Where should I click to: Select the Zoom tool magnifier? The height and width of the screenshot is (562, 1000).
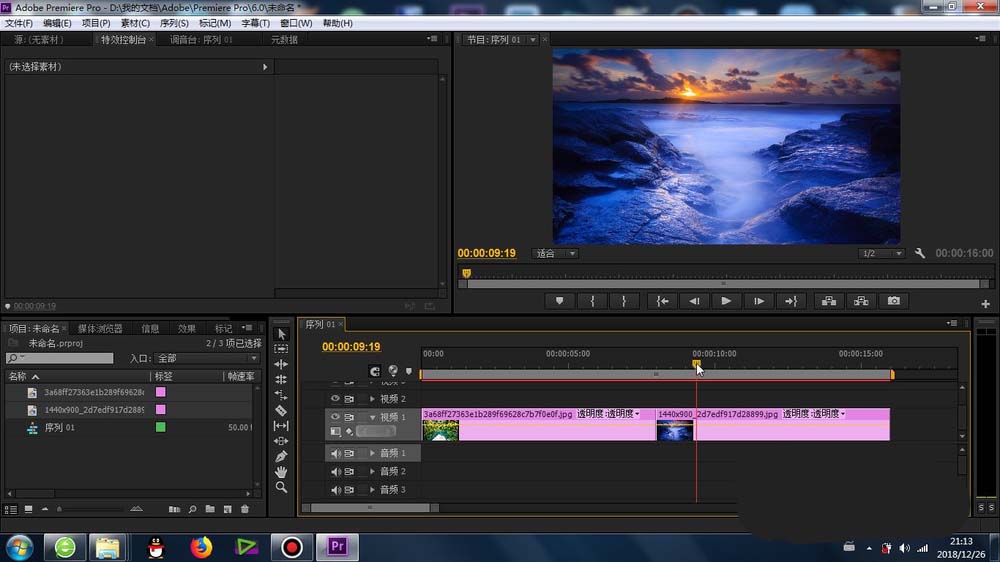281,487
